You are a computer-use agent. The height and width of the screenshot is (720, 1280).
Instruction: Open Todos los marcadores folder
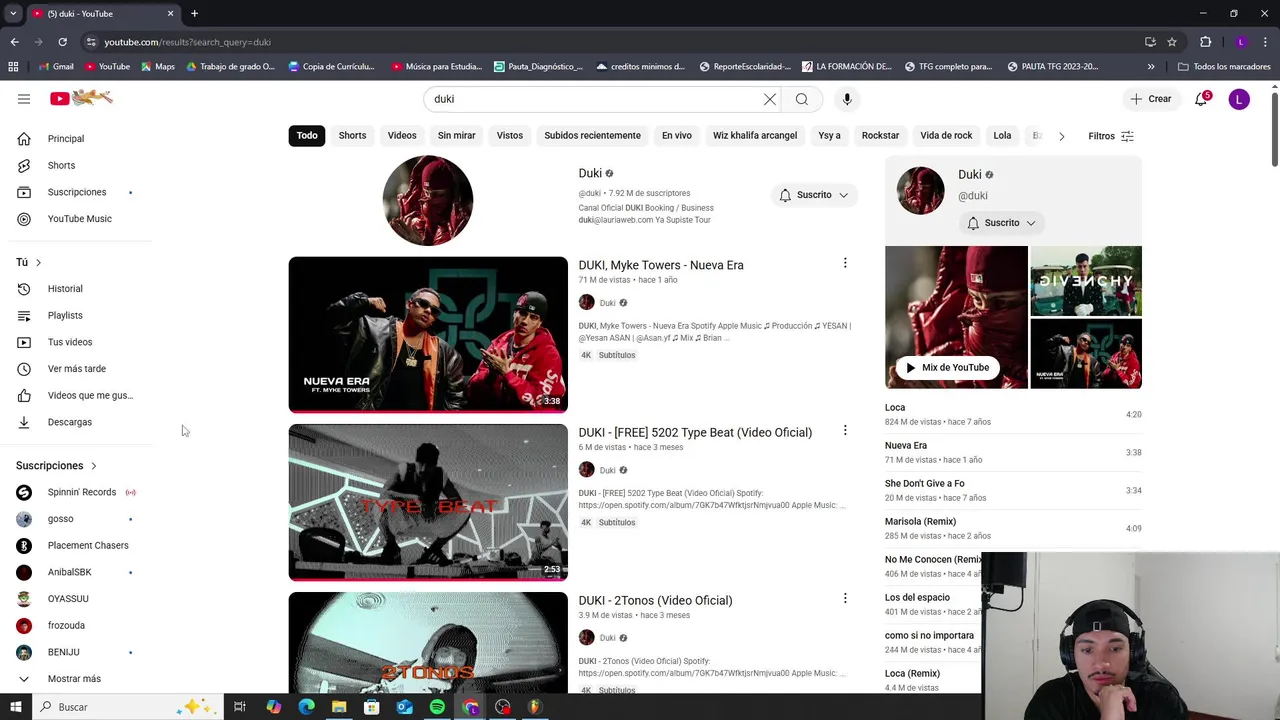(1224, 67)
